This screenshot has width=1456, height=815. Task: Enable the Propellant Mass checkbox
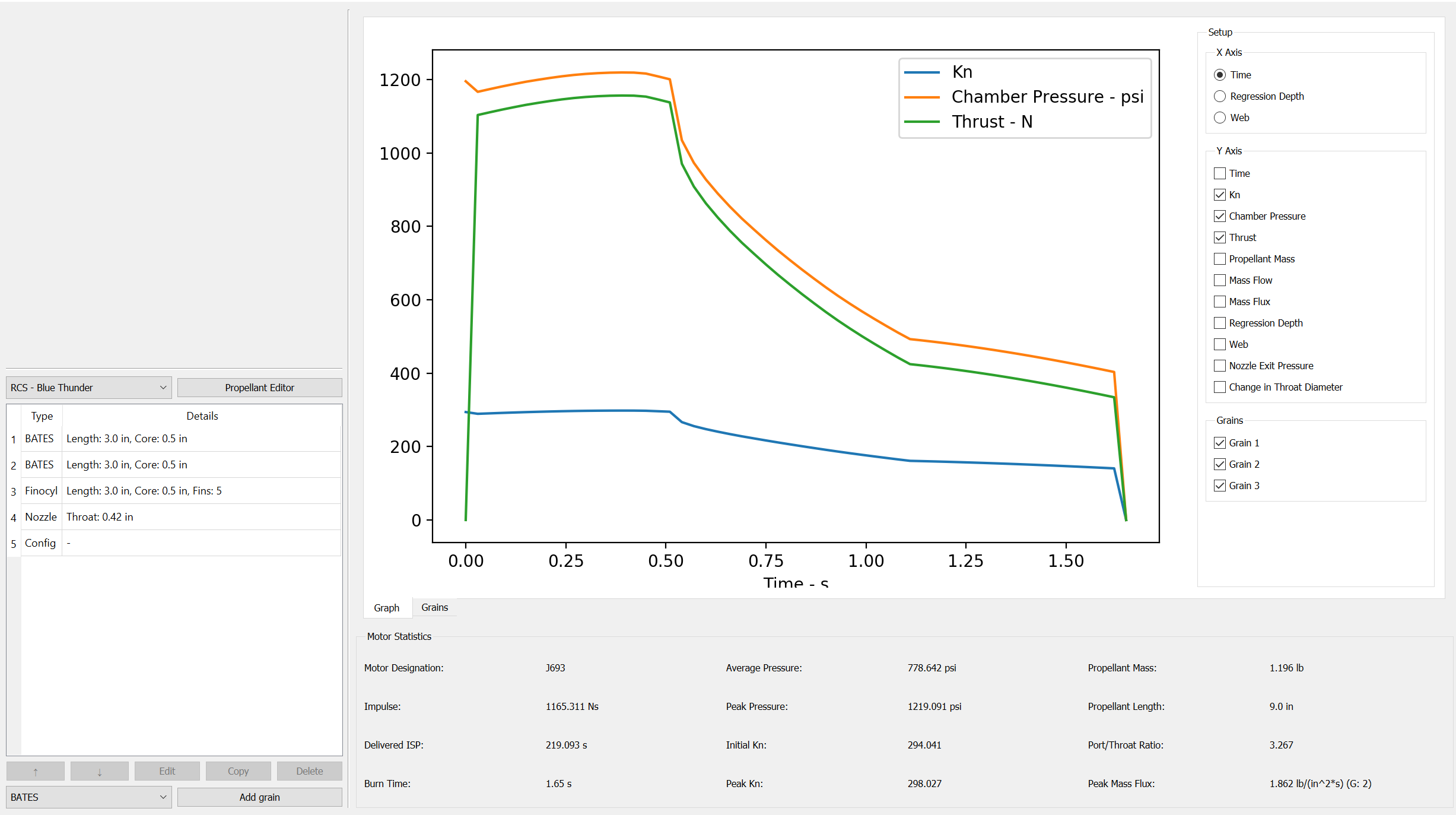click(x=1220, y=259)
